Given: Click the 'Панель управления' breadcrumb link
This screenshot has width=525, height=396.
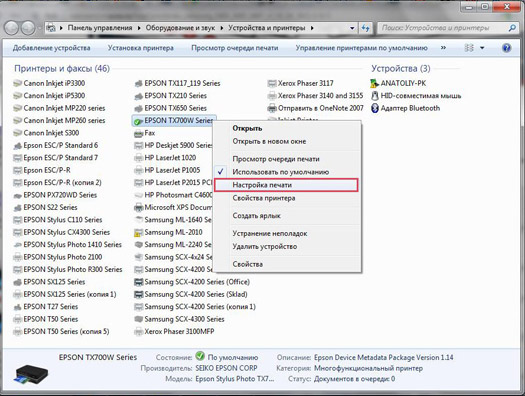Looking at the screenshot, I should pyautogui.click(x=100, y=28).
